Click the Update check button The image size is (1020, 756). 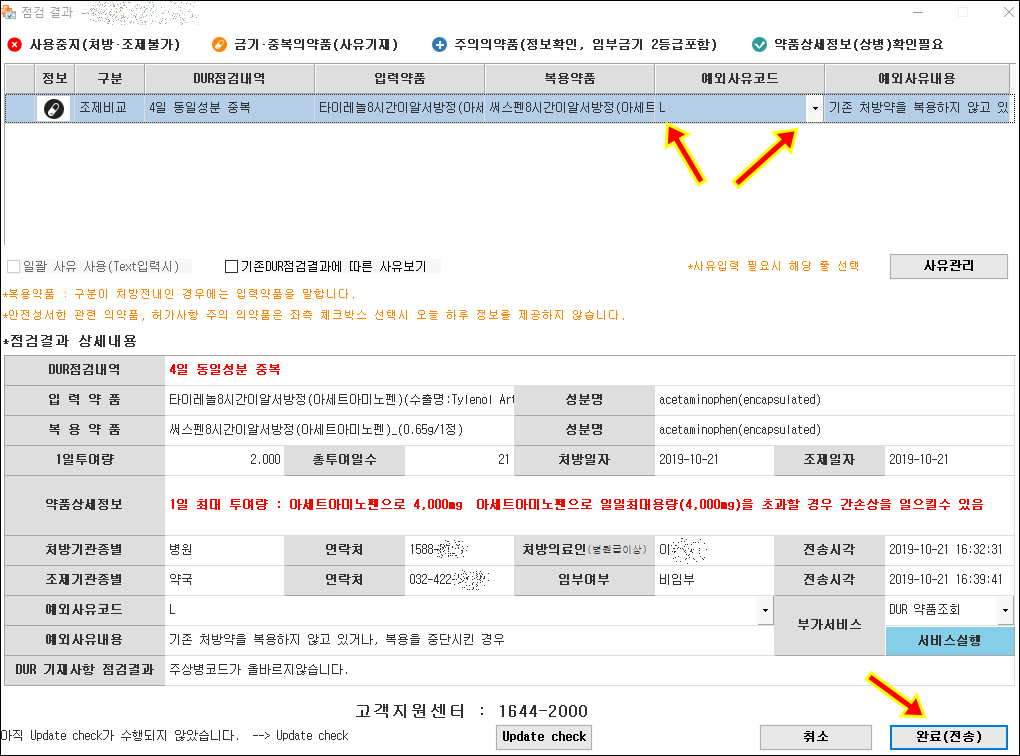(544, 736)
